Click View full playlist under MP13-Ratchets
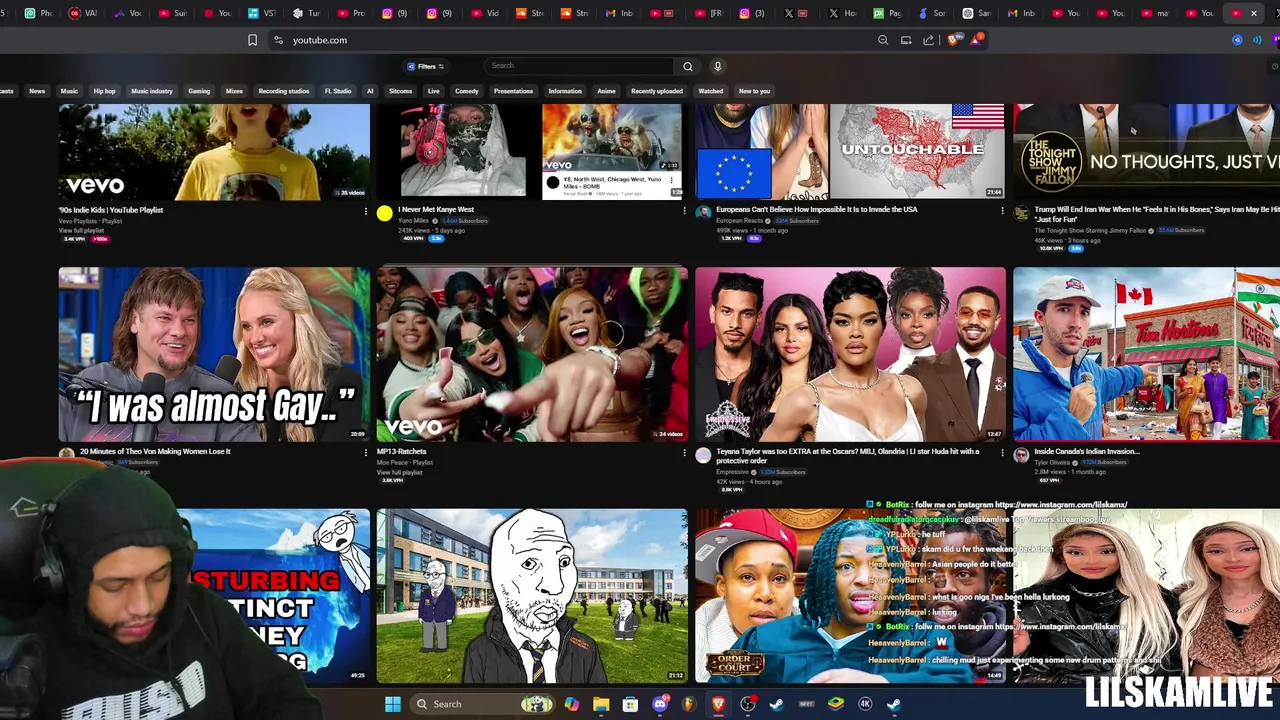The height and width of the screenshot is (720, 1280). point(399,472)
